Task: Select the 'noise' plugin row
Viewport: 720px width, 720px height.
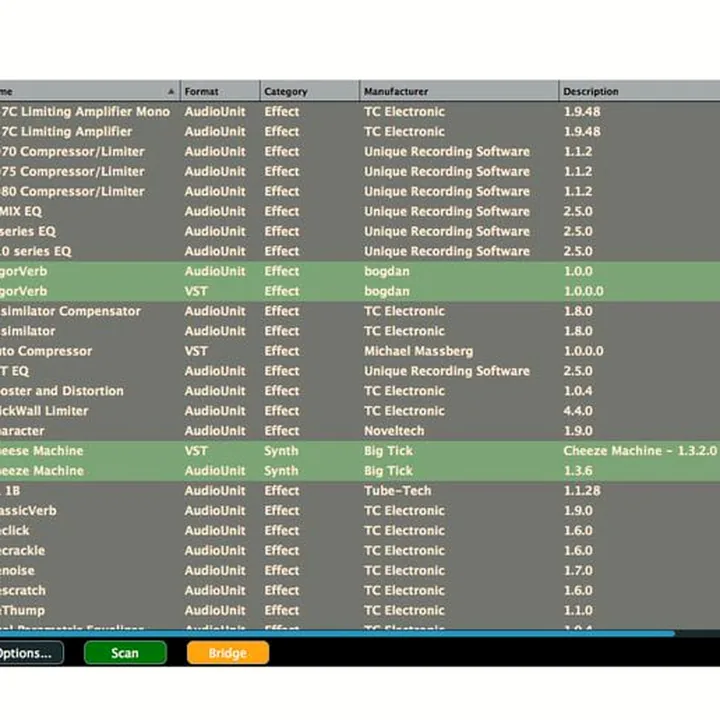Action: click(x=360, y=570)
